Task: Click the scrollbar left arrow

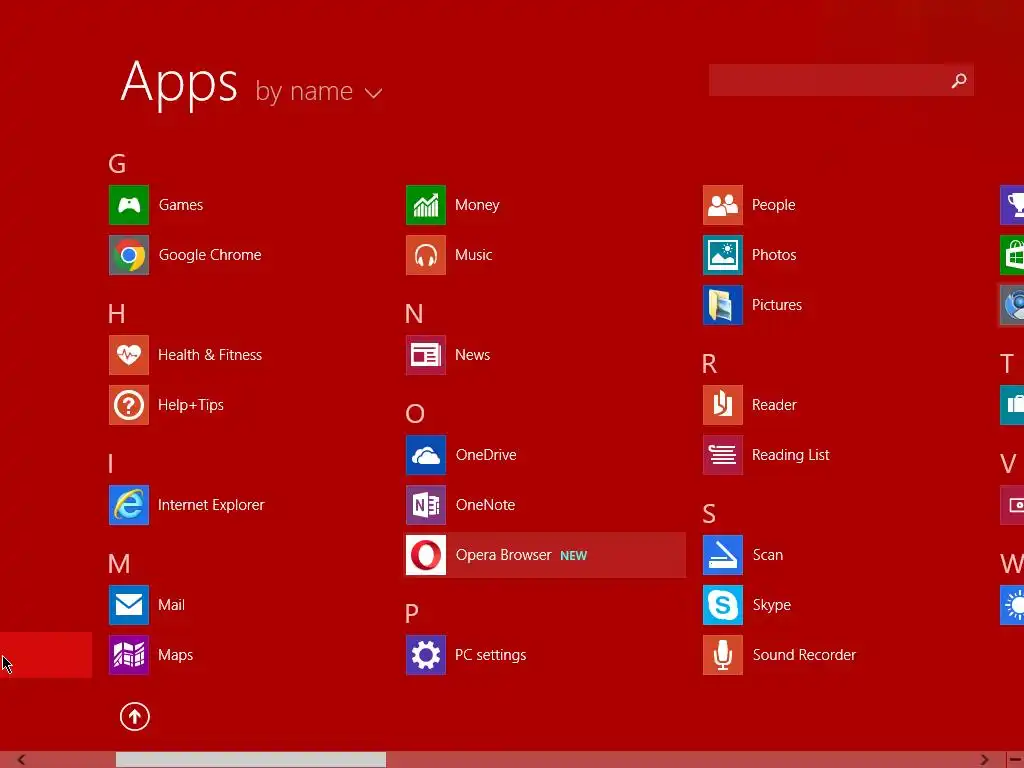Action: point(21,760)
